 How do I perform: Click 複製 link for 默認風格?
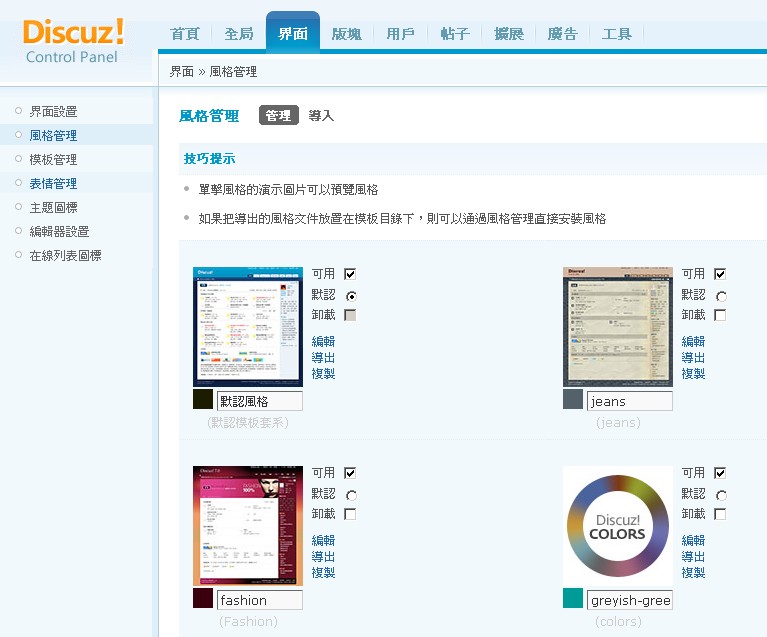pos(323,373)
